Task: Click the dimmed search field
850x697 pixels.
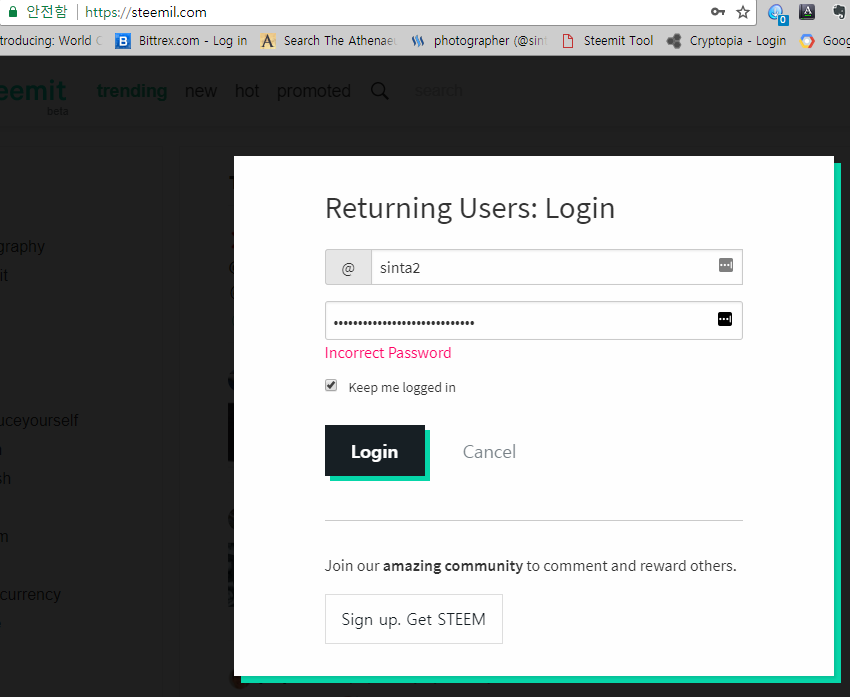Action: coord(438,91)
